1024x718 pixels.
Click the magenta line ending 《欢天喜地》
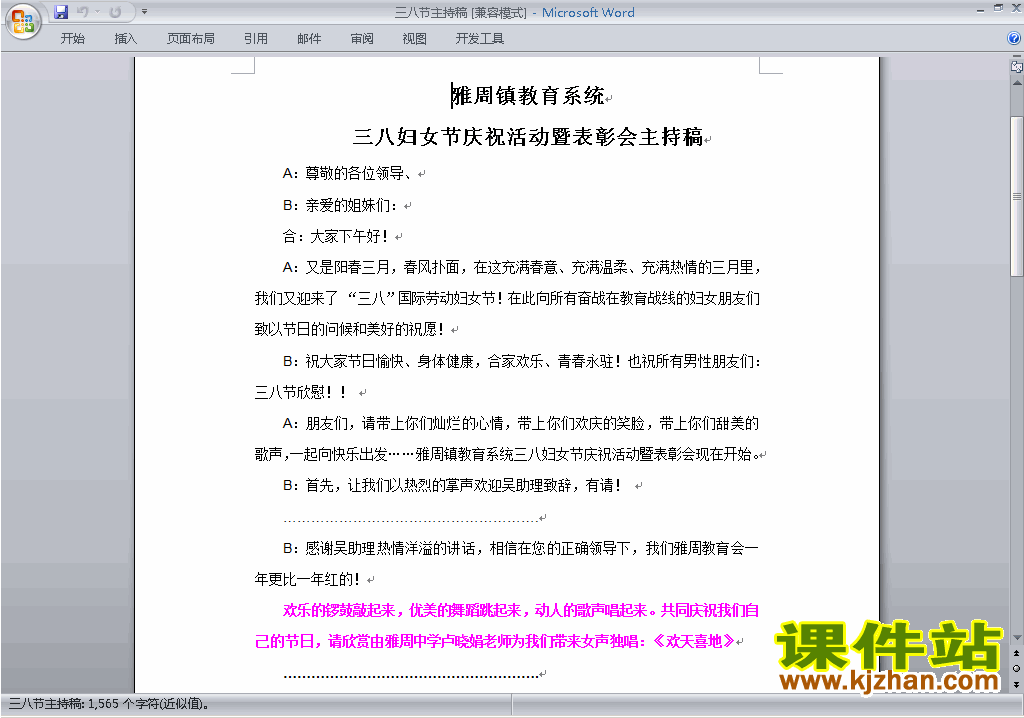click(x=494, y=642)
